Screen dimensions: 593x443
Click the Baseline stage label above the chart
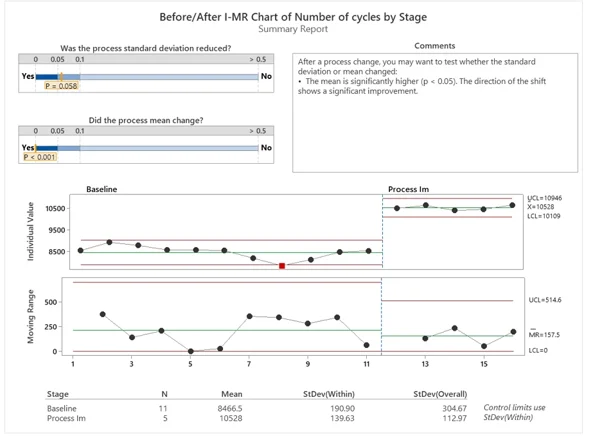(101, 189)
